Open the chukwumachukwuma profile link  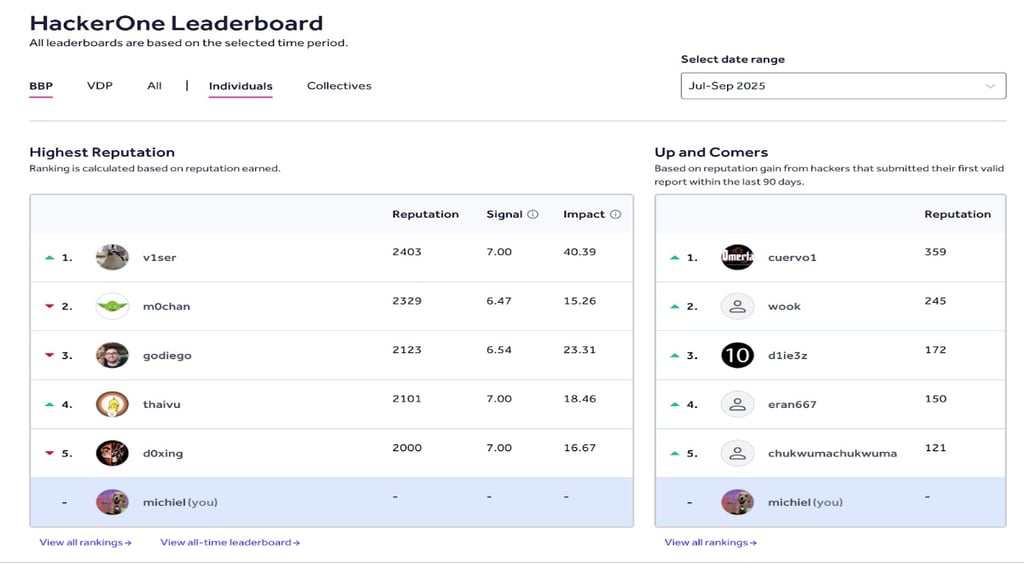(833, 453)
